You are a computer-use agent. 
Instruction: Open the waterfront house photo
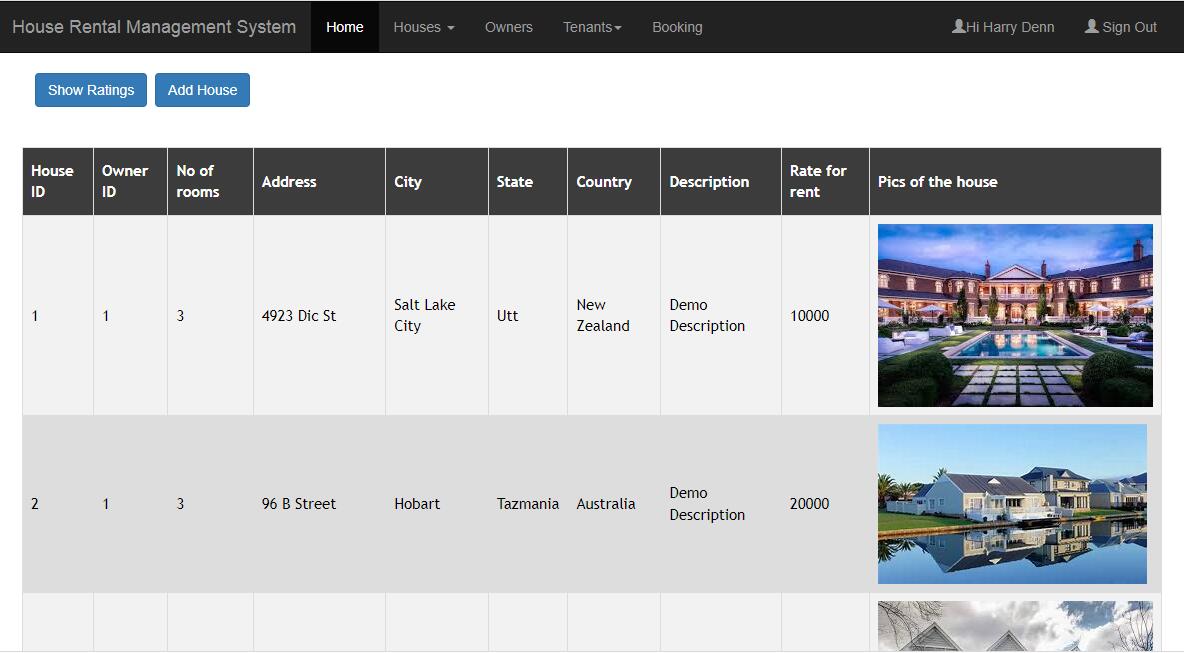pyautogui.click(x=1012, y=504)
